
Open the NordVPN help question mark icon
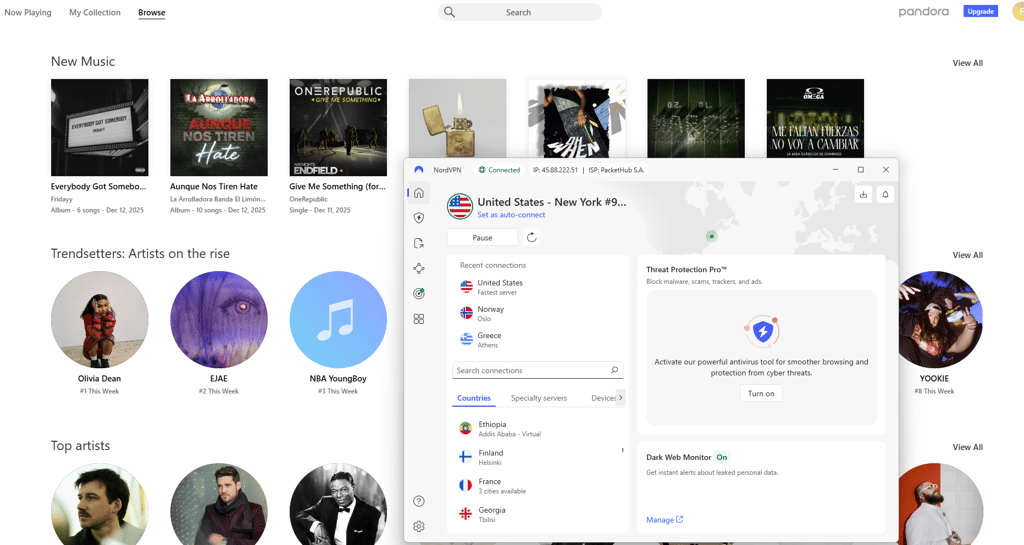[419, 501]
